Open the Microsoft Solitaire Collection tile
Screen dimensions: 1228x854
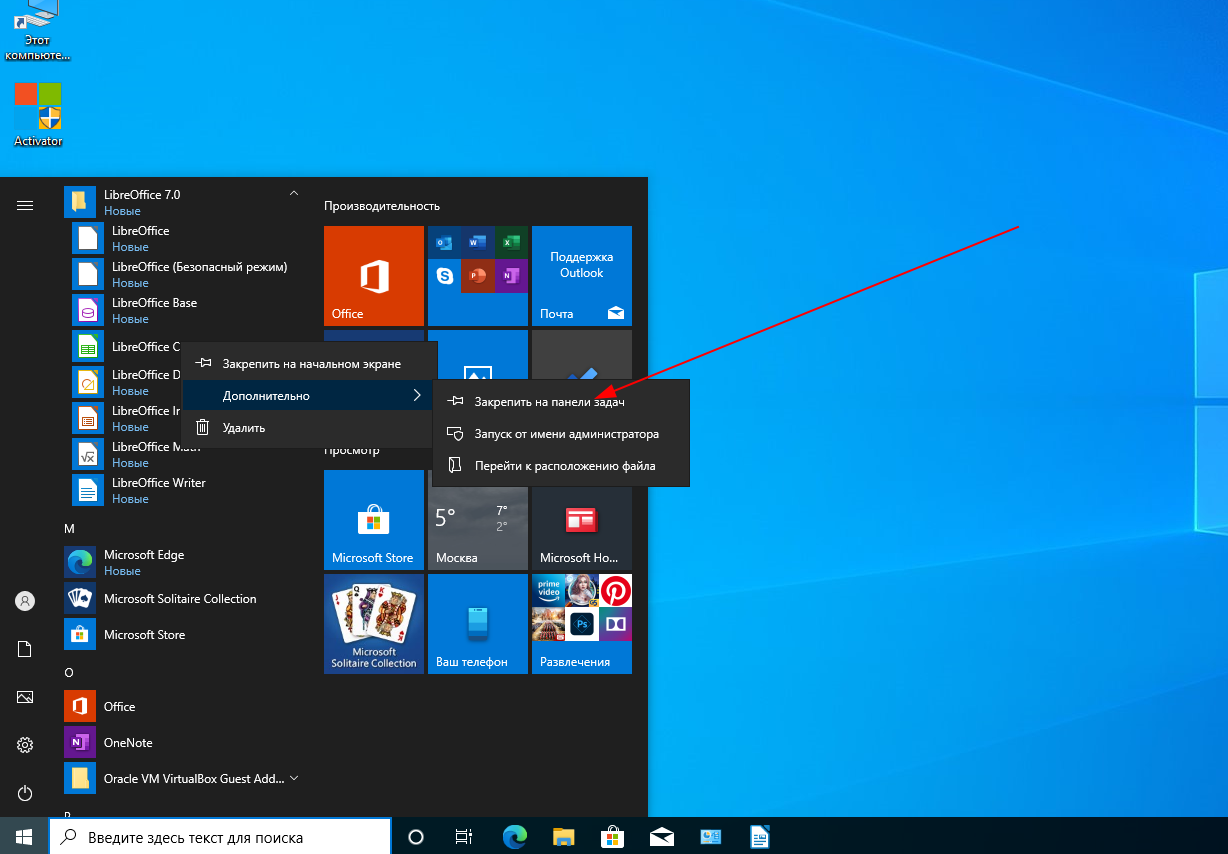pos(374,624)
